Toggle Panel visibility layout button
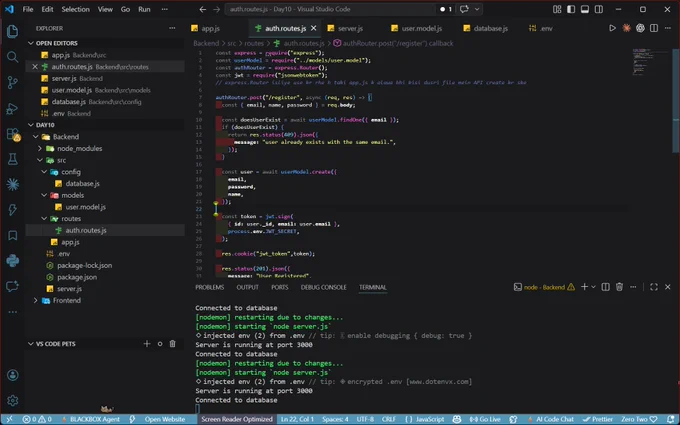Screen dimensions: 680x425 pos(585,9)
